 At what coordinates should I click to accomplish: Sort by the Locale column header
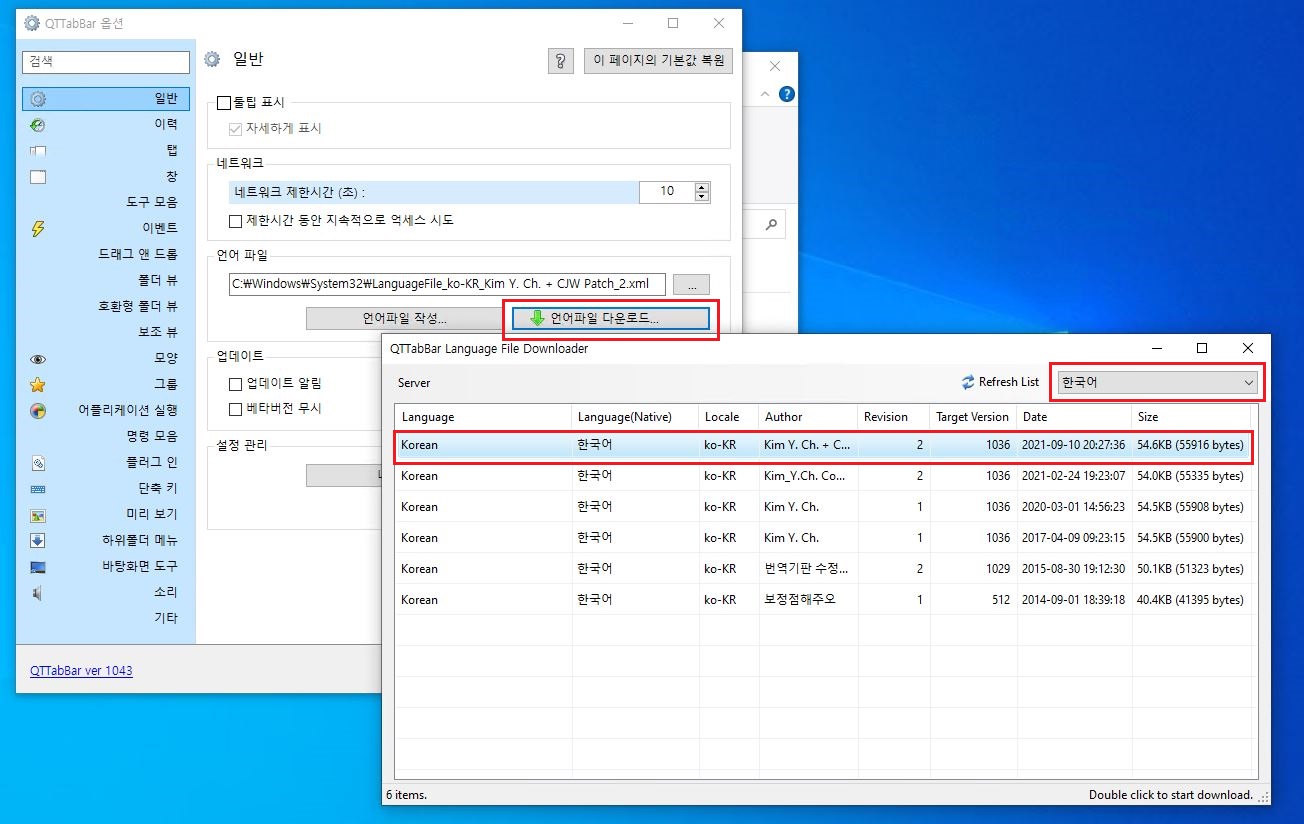pyautogui.click(x=728, y=417)
